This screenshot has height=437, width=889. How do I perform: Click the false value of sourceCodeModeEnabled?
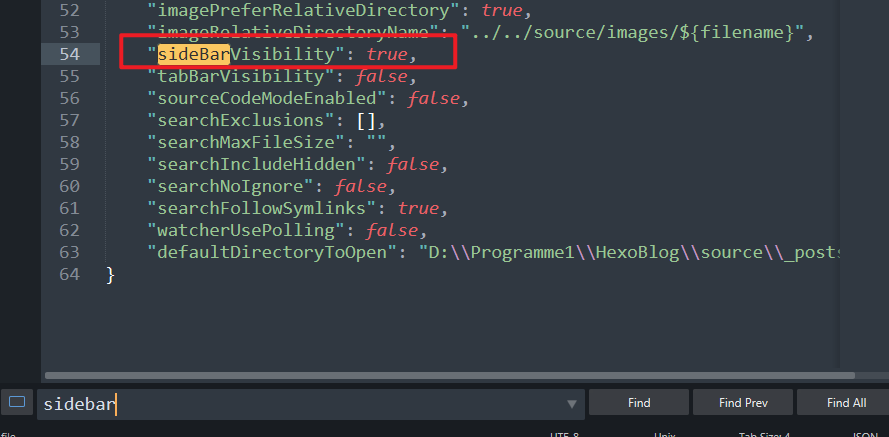(x=431, y=98)
